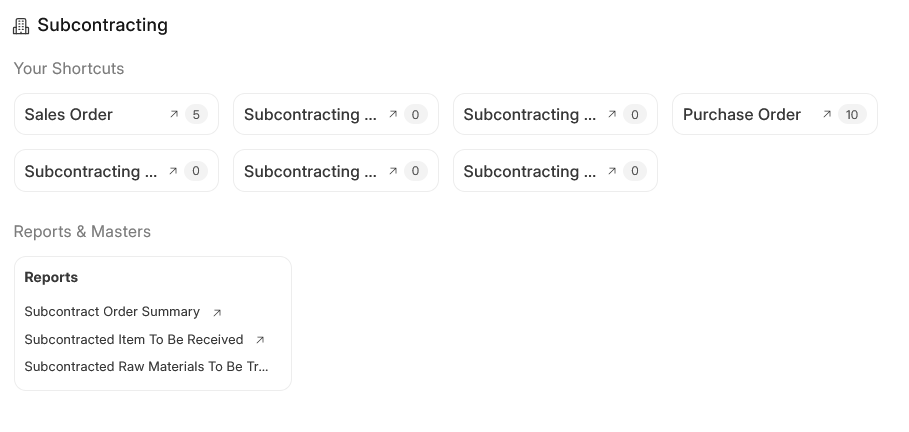This screenshot has height=432, width=909.
Task: Click the Your Shortcuts section label
Action: tap(69, 69)
